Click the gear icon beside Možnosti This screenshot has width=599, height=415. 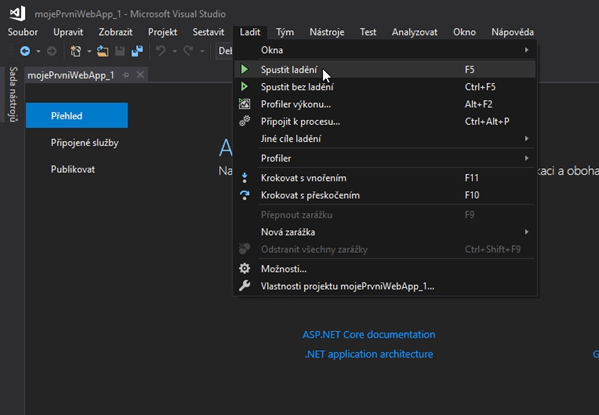point(244,269)
